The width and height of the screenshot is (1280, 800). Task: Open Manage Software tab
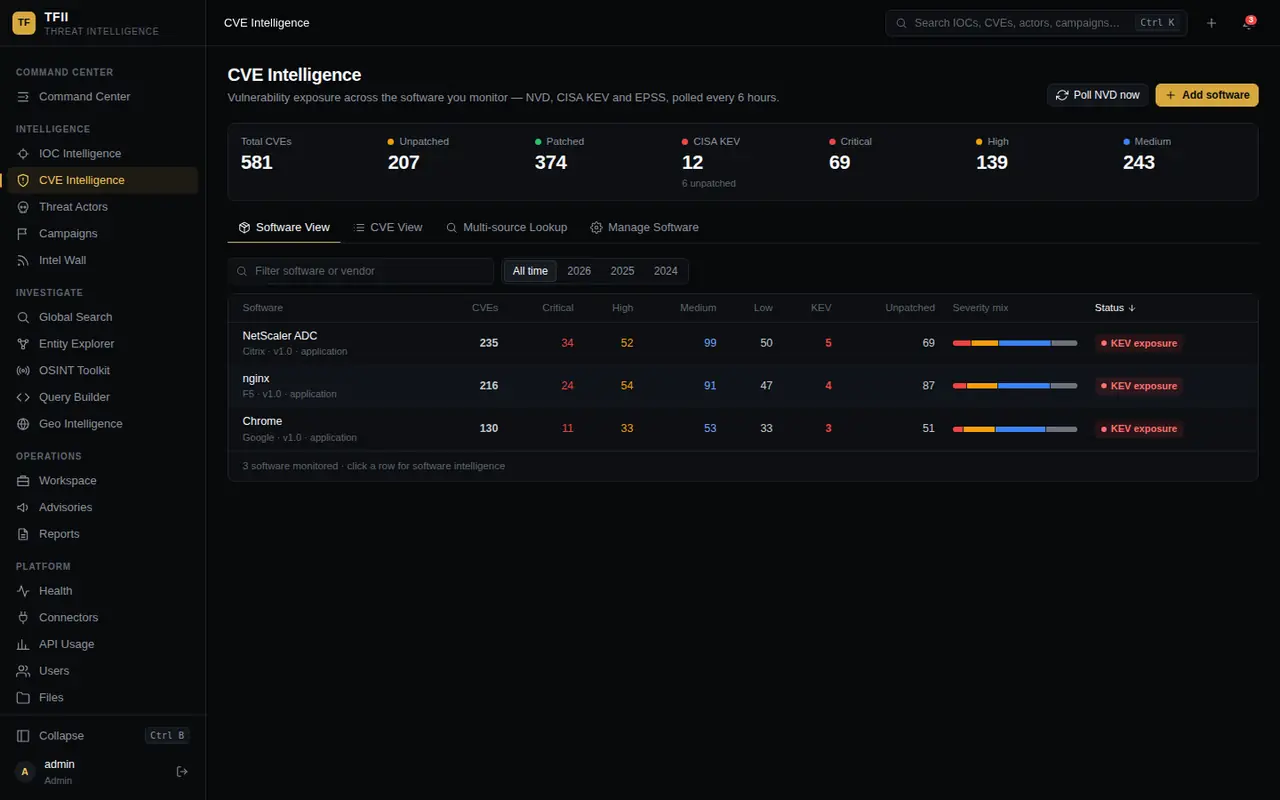[644, 228]
